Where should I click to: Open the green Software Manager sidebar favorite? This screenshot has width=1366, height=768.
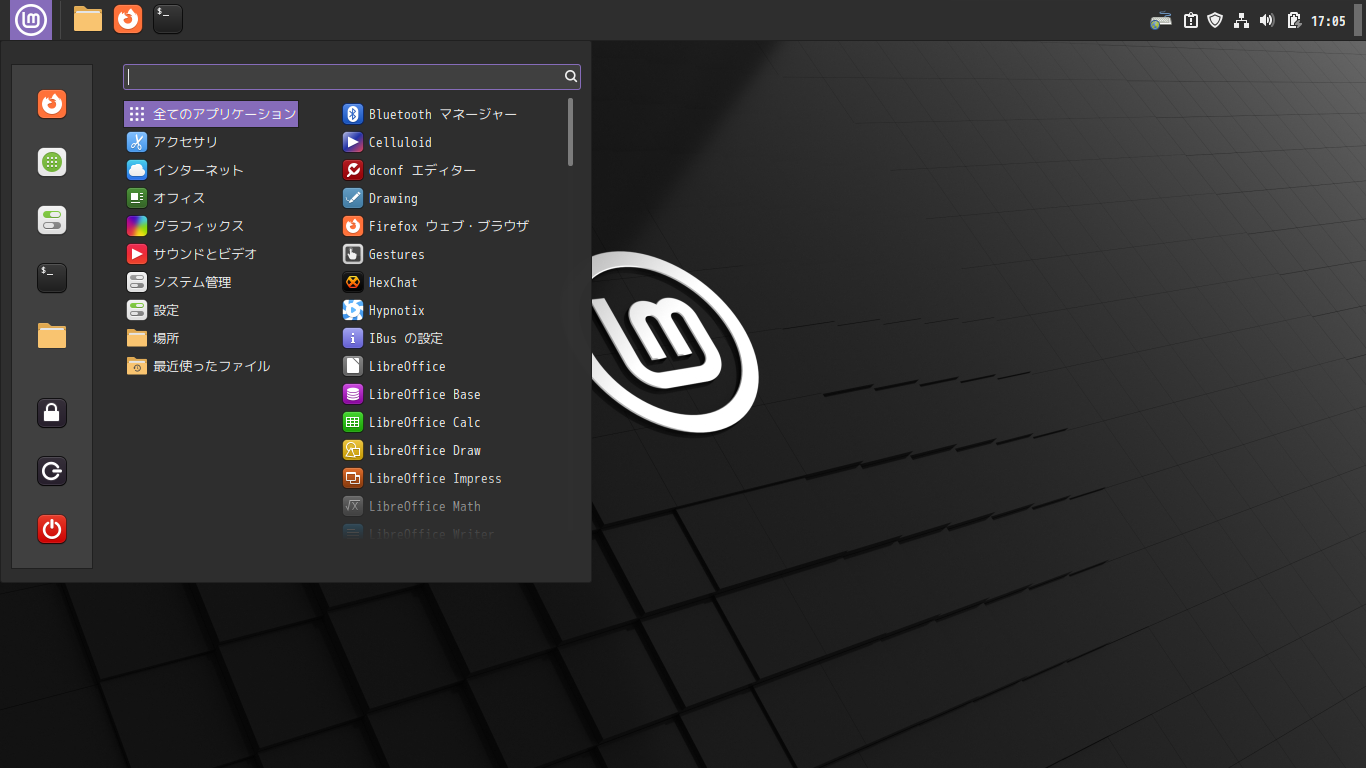tap(52, 162)
